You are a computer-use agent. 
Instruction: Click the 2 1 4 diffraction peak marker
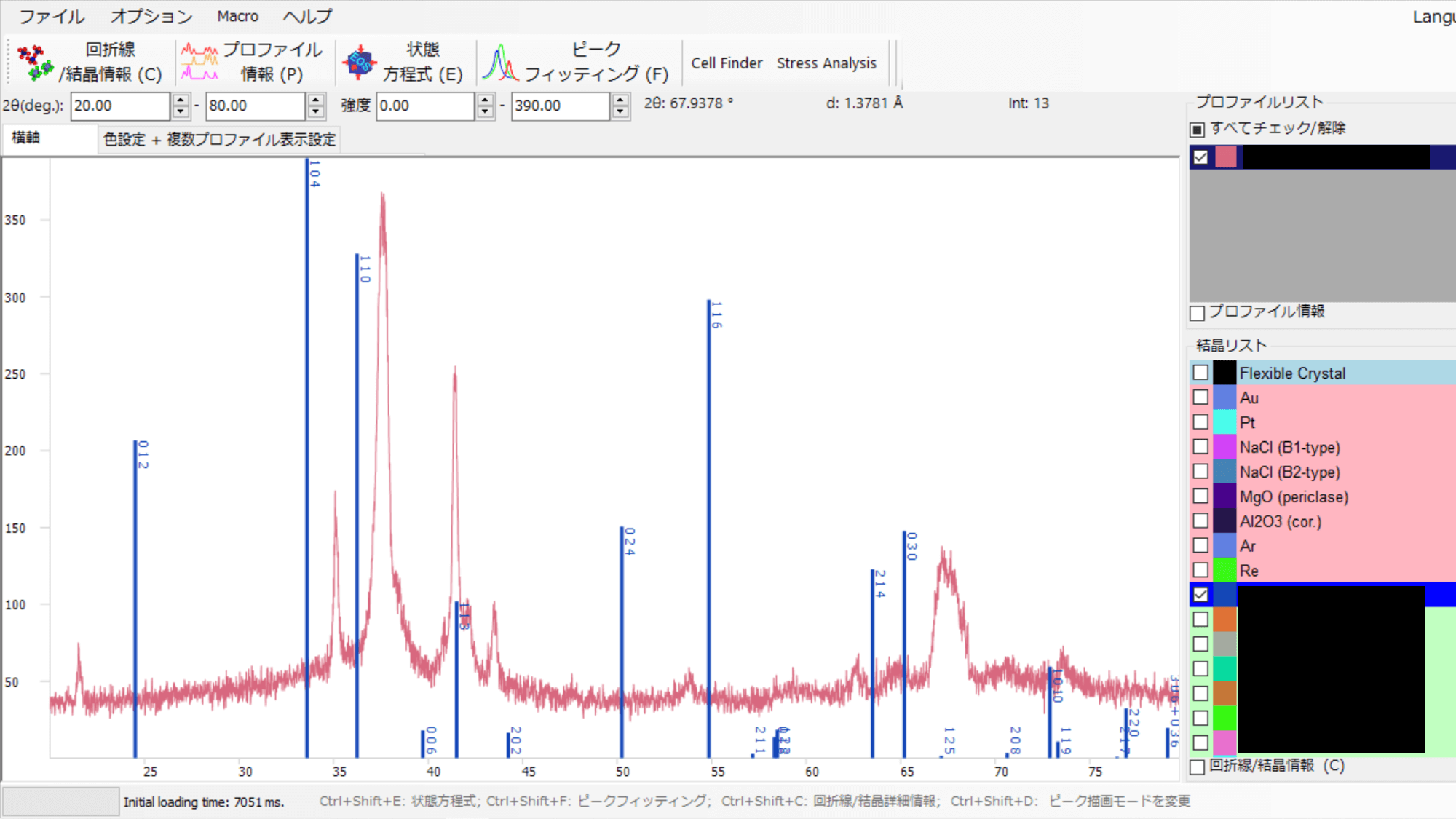tap(872, 664)
